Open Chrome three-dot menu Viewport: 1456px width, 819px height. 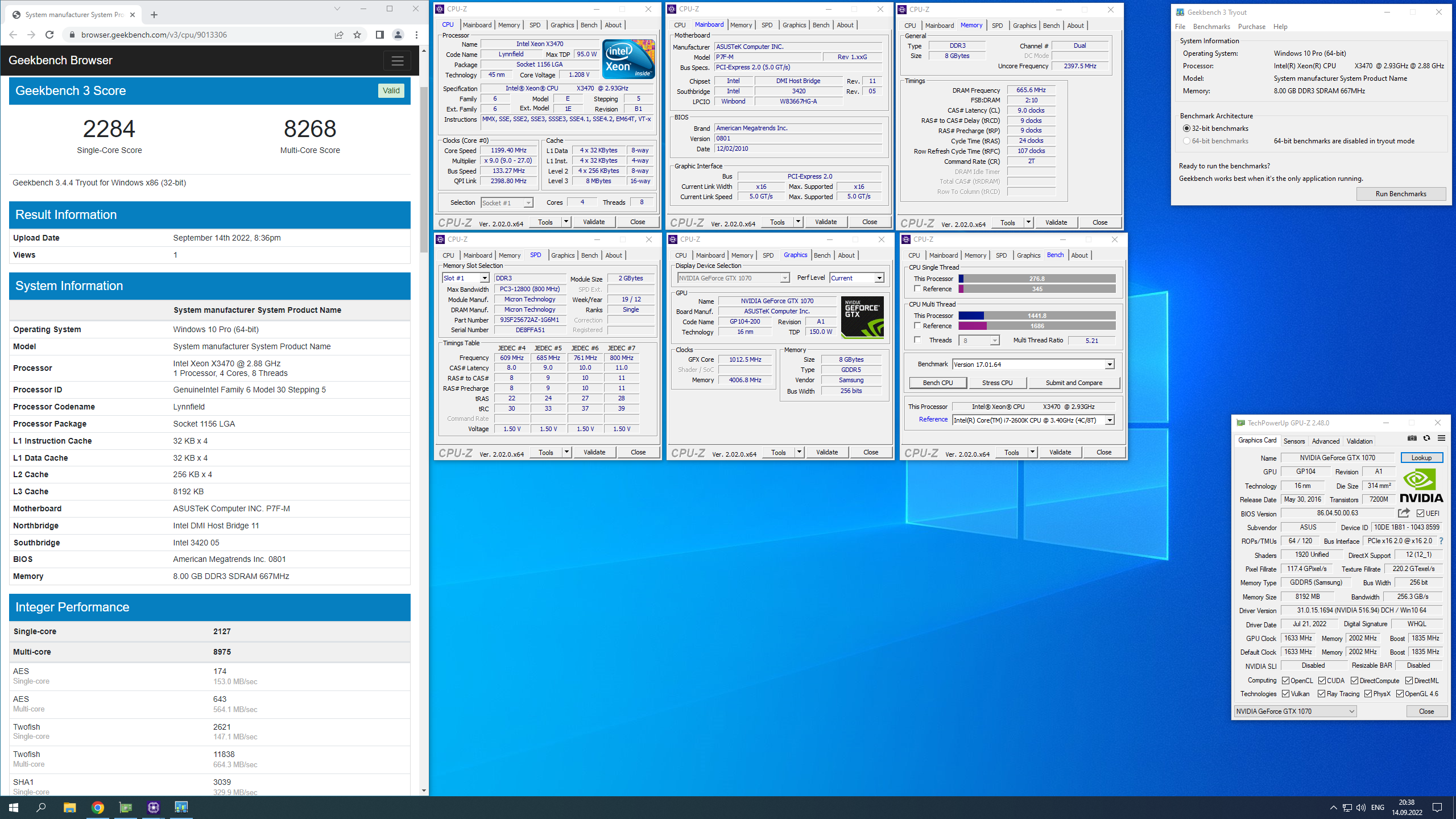click(416, 35)
